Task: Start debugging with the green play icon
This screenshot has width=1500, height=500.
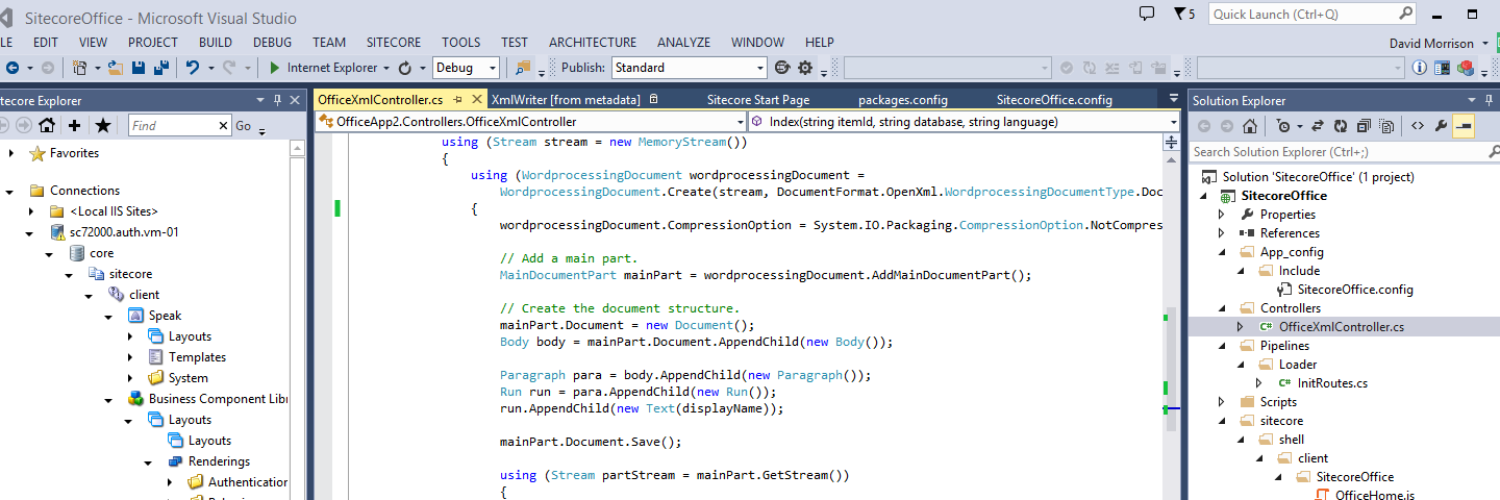Action: coord(275,67)
